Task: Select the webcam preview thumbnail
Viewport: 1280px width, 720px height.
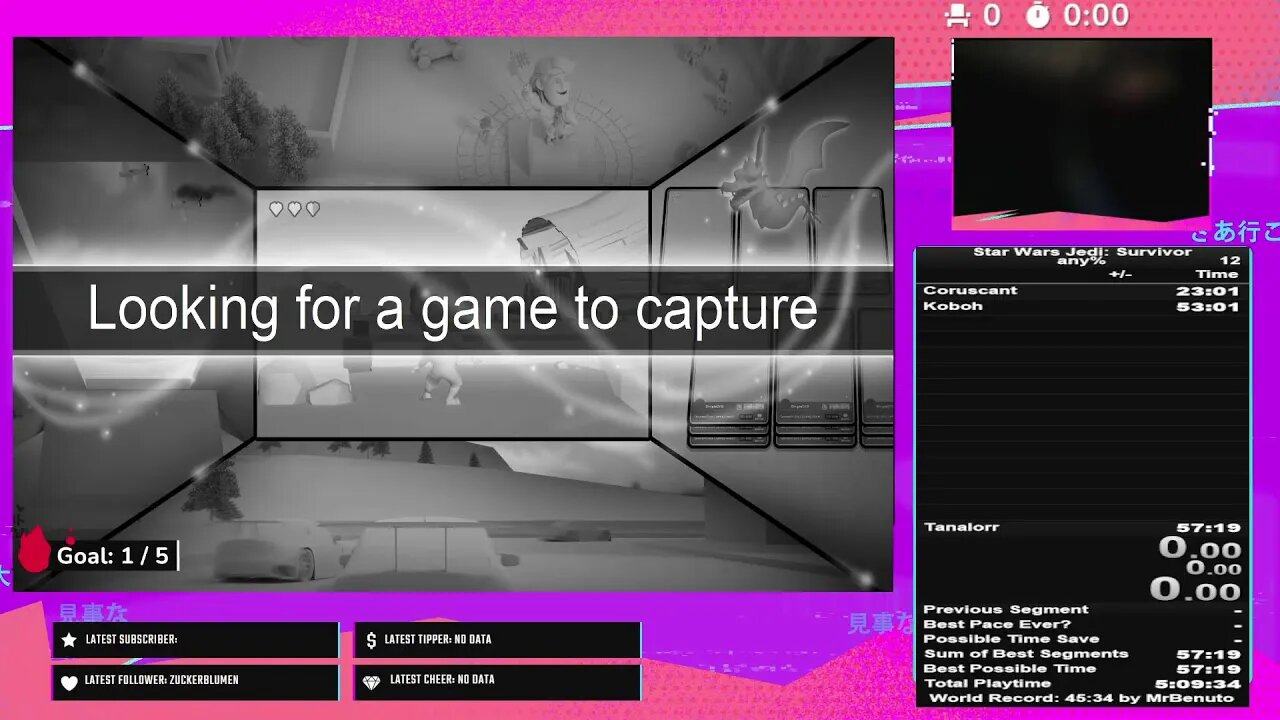Action: tap(1082, 128)
